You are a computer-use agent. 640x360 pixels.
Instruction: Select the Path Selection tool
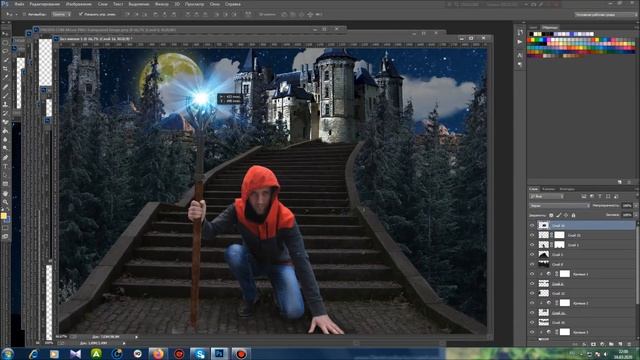[x=5, y=175]
